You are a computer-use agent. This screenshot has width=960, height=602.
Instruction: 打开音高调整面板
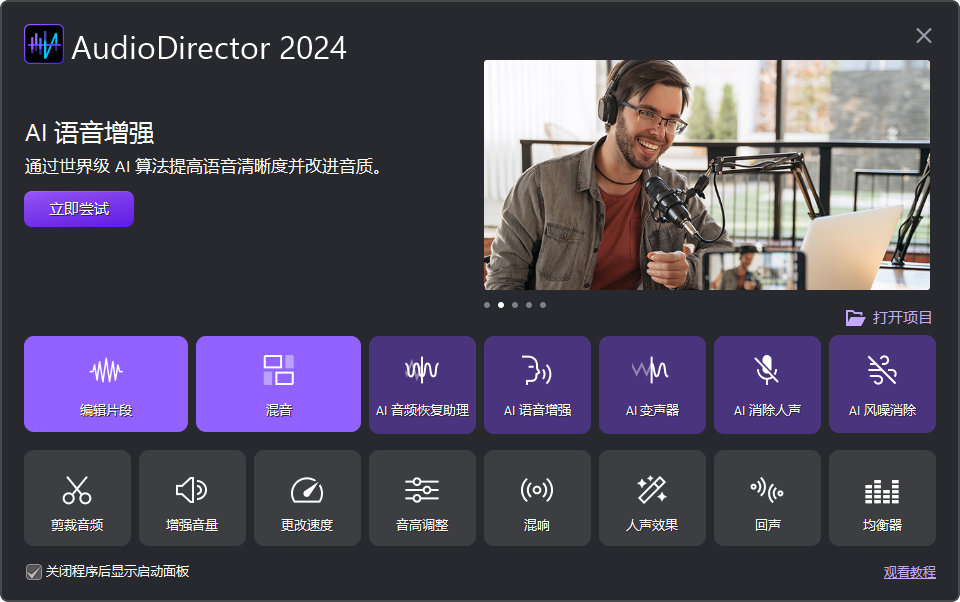coord(422,497)
